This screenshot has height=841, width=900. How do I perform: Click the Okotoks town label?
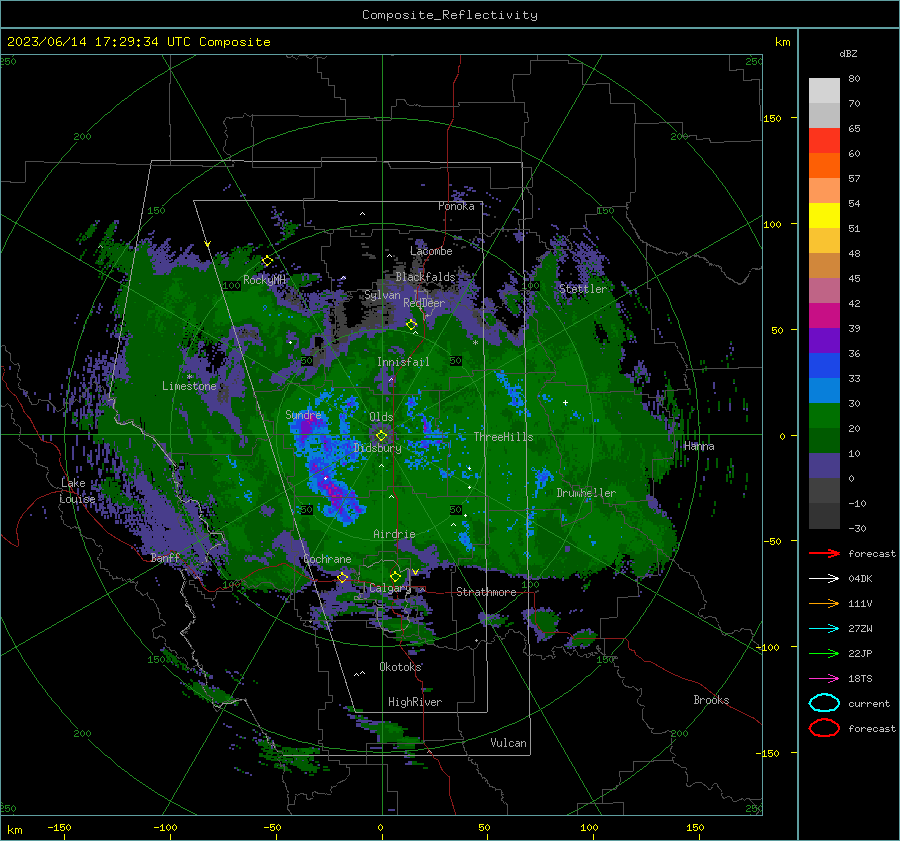point(400,666)
